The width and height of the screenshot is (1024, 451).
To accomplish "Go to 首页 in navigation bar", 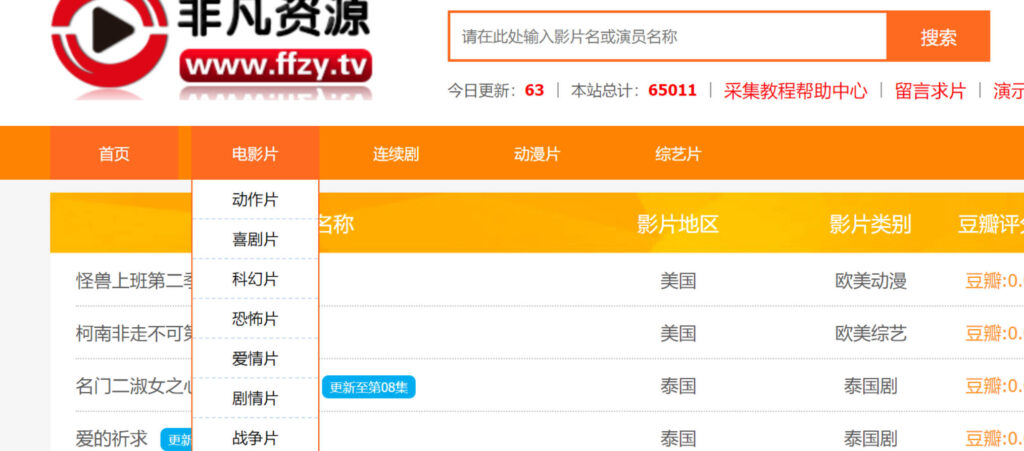I will pos(114,154).
